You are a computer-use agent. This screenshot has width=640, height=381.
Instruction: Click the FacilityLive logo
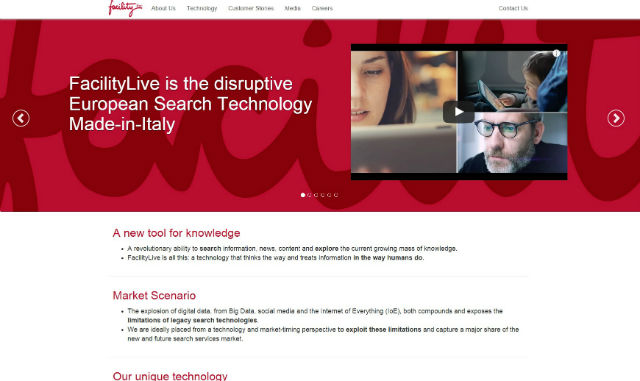tap(125, 8)
